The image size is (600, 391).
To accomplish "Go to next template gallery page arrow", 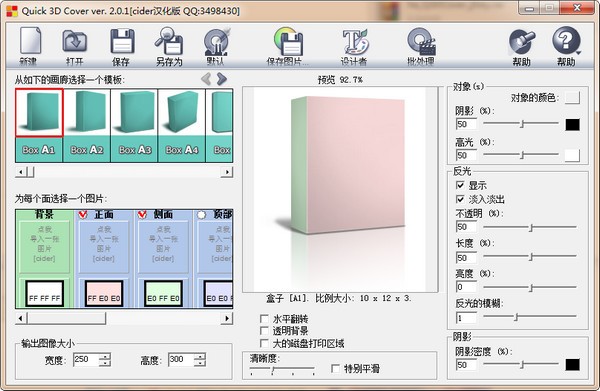I will tap(221, 79).
